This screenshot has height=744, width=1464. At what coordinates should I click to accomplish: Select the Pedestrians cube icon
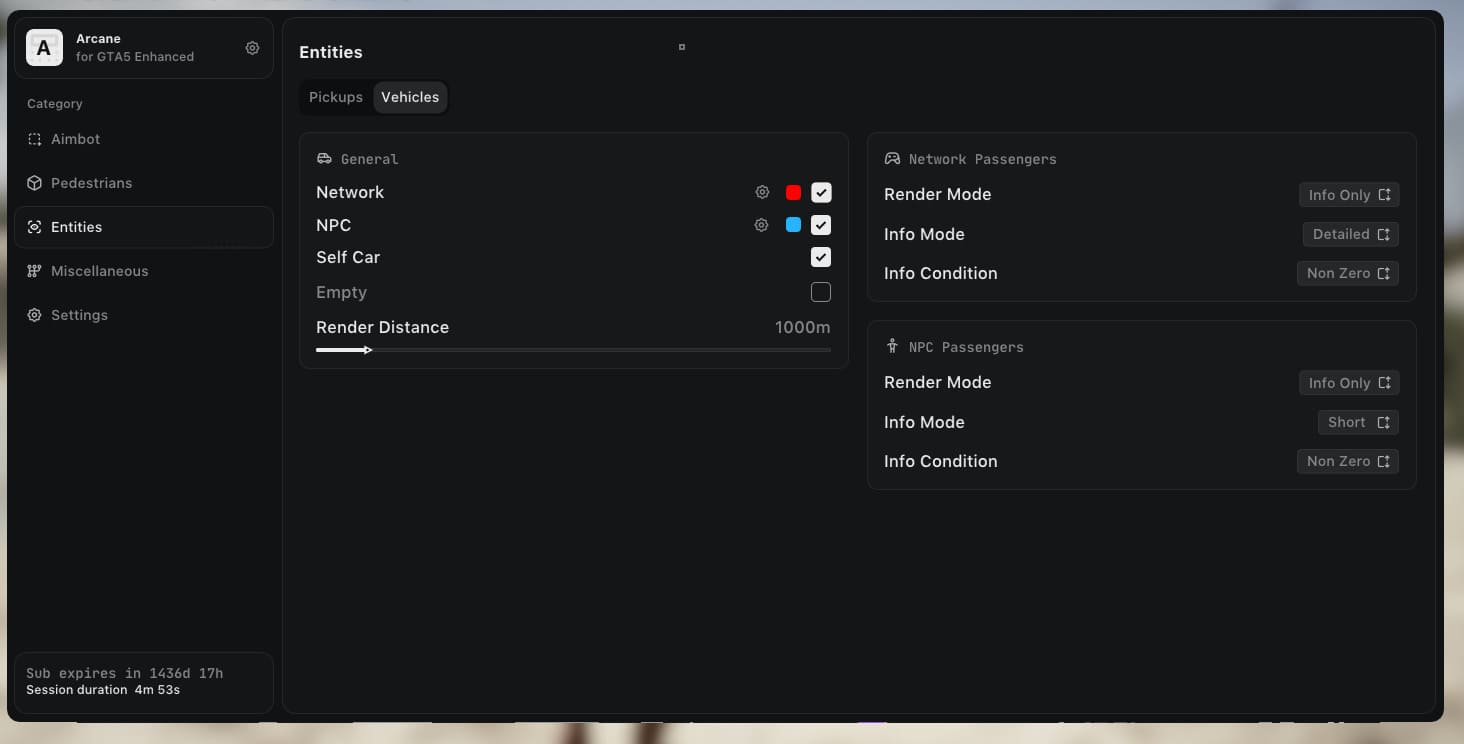coord(35,183)
